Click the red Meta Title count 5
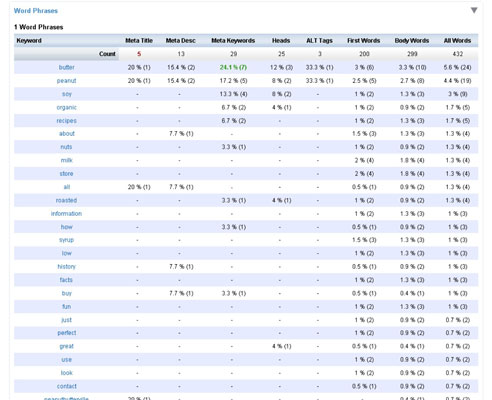Screen dimensions: 492x400 point(139,54)
